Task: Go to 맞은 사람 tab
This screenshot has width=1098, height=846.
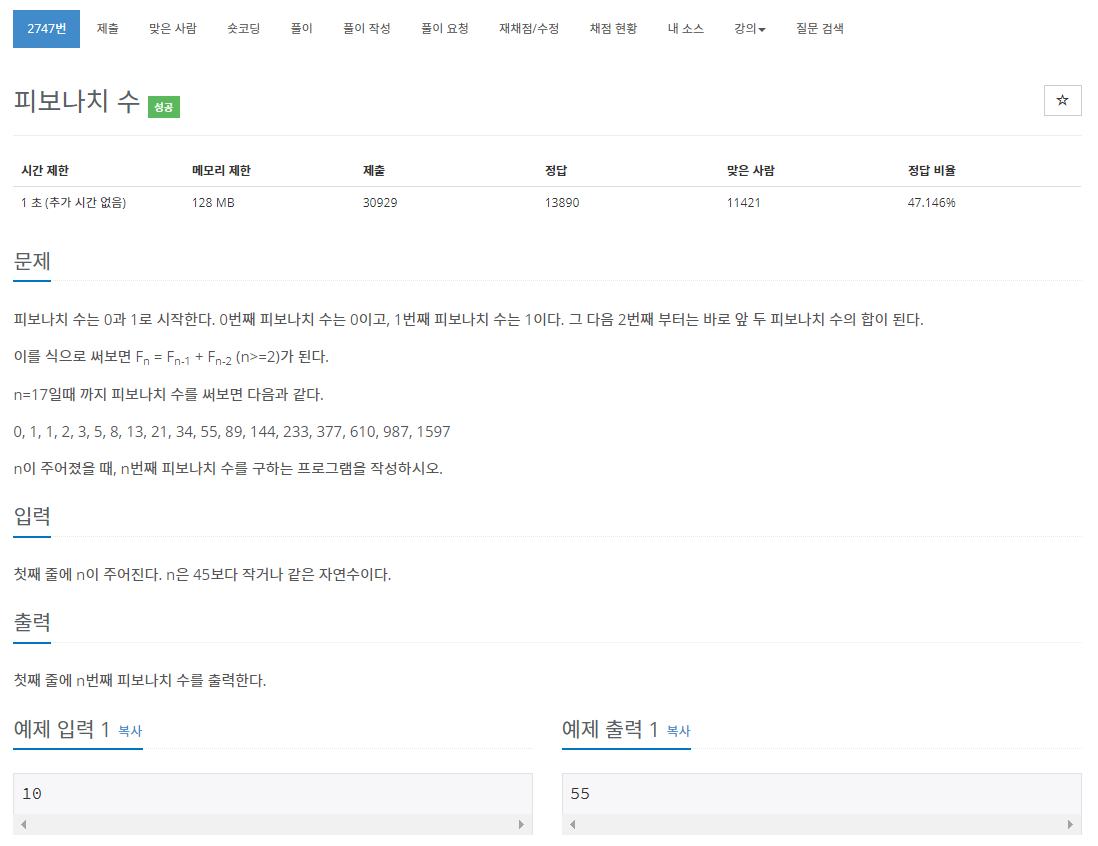Action: pyautogui.click(x=173, y=29)
